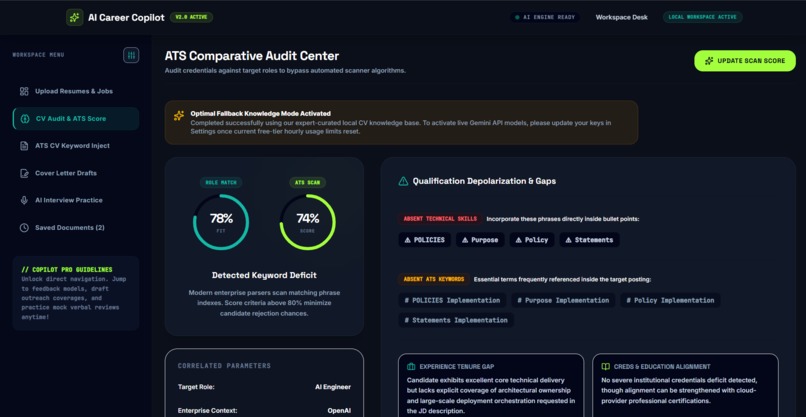Click the Creds & Education book icon
Screen dimensions: 806x417
coord(606,367)
